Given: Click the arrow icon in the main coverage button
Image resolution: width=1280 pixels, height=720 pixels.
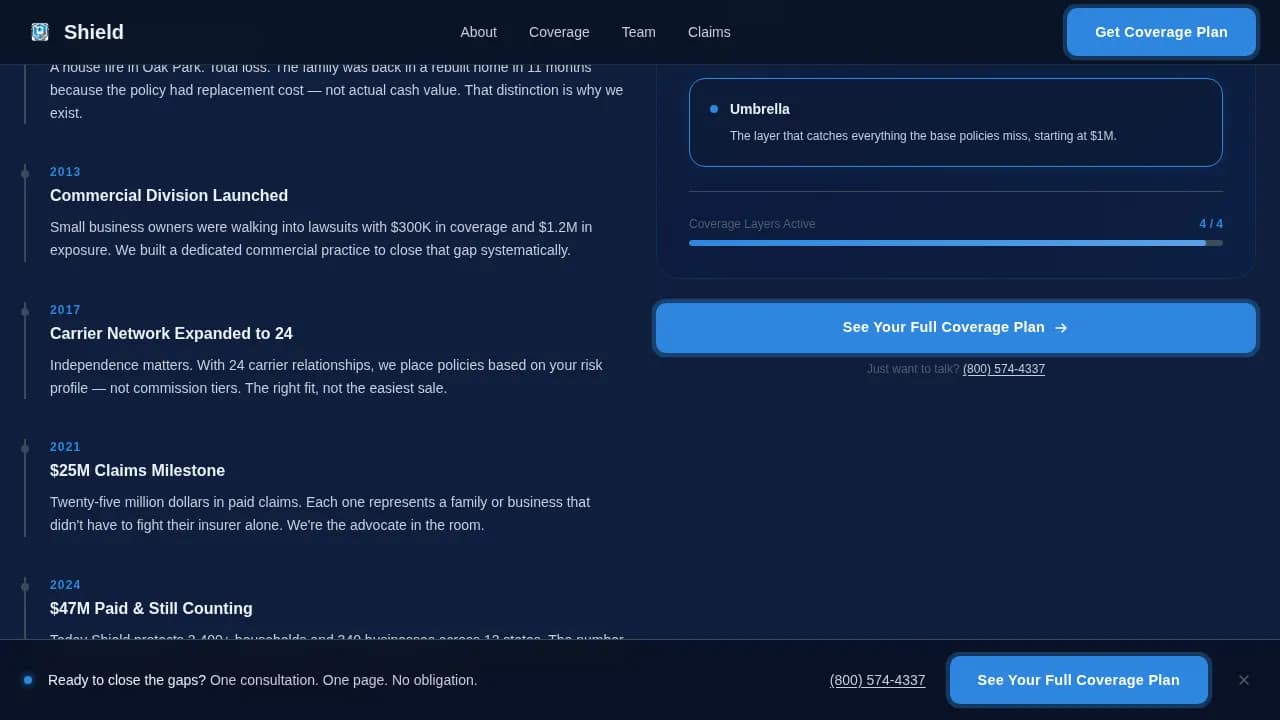Looking at the screenshot, I should point(1061,328).
